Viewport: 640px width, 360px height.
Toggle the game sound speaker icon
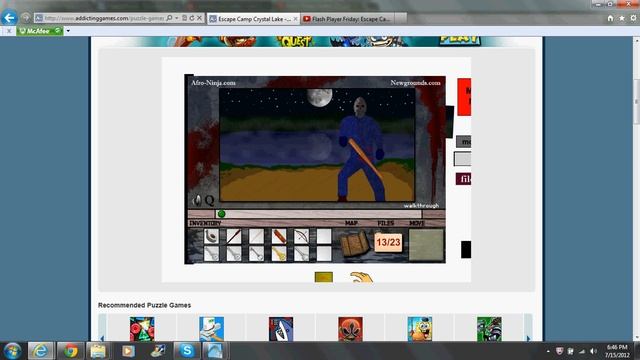click(x=197, y=200)
